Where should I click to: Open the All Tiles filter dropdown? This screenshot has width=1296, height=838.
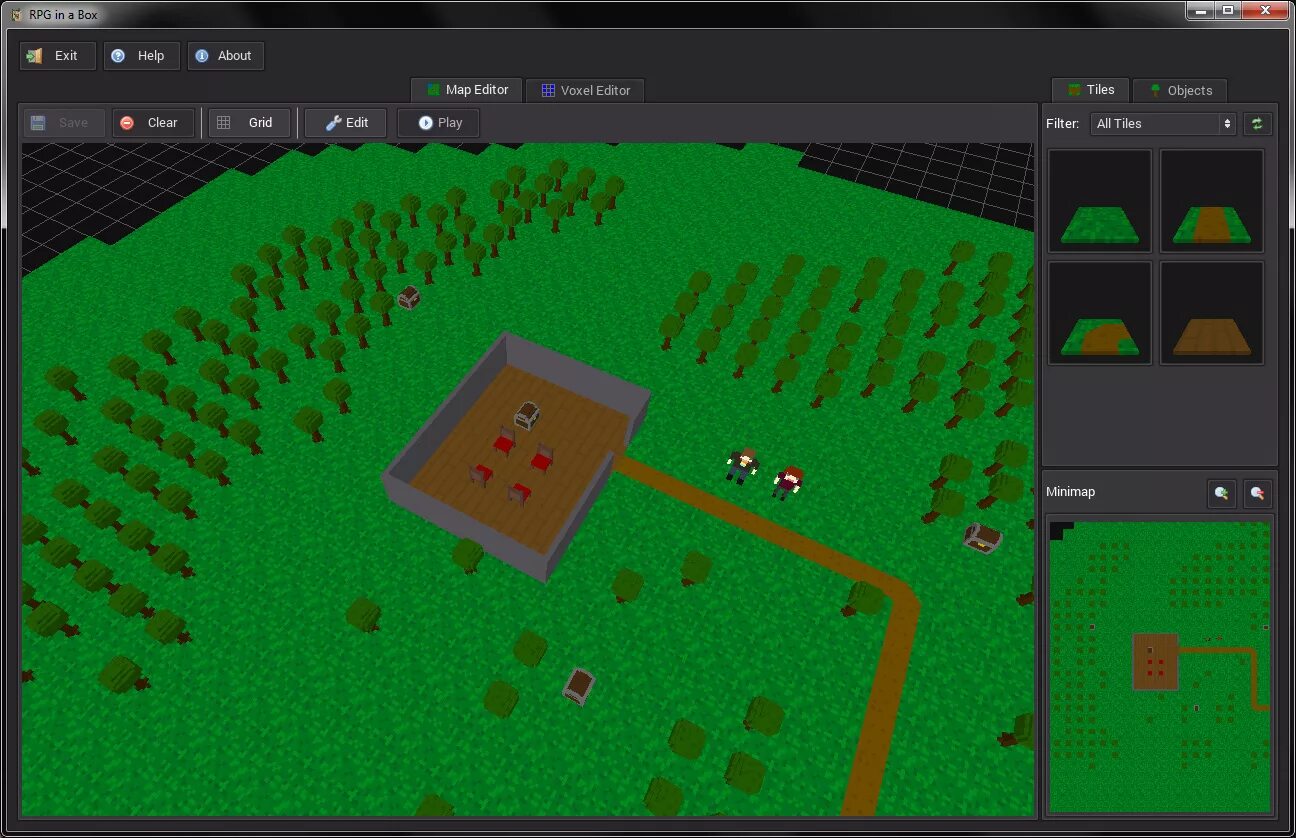(x=1163, y=124)
